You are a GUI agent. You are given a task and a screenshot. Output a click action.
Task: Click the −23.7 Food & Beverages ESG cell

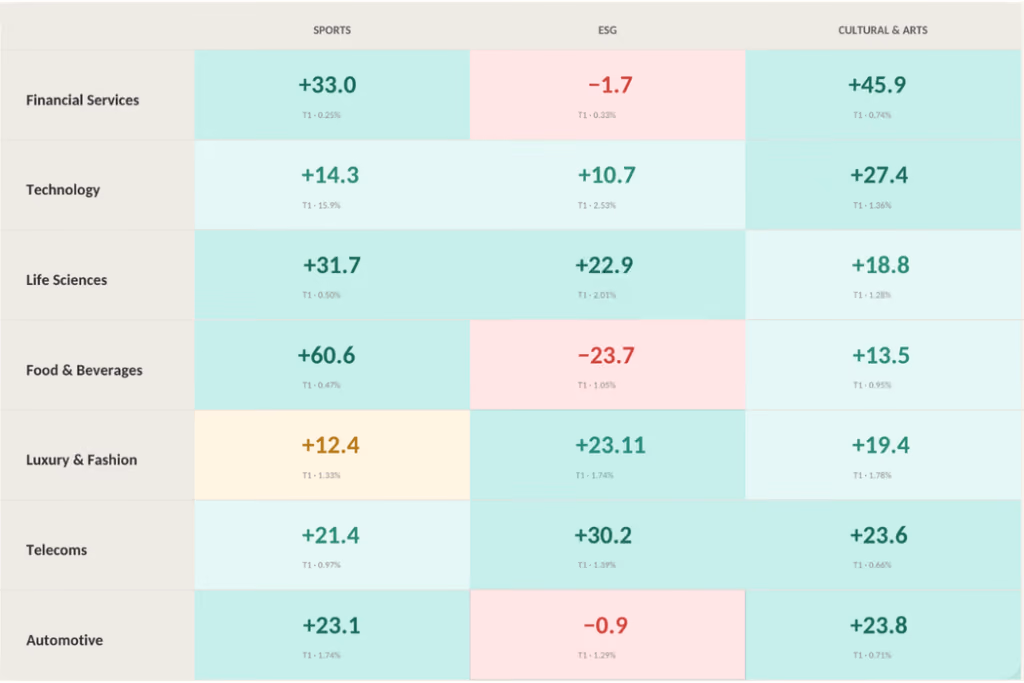coord(607,365)
